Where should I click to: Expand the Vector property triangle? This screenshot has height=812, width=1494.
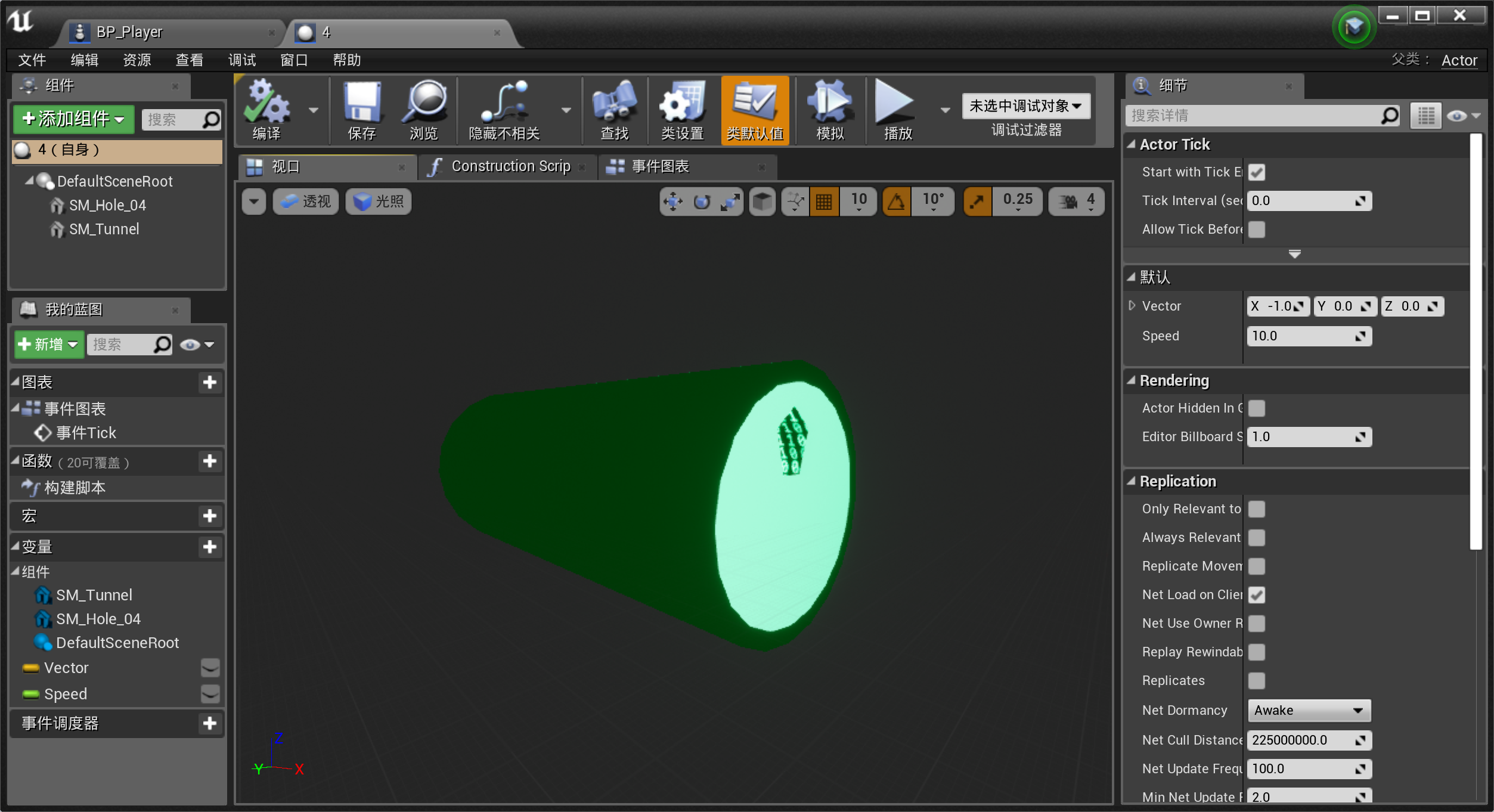(1132, 306)
